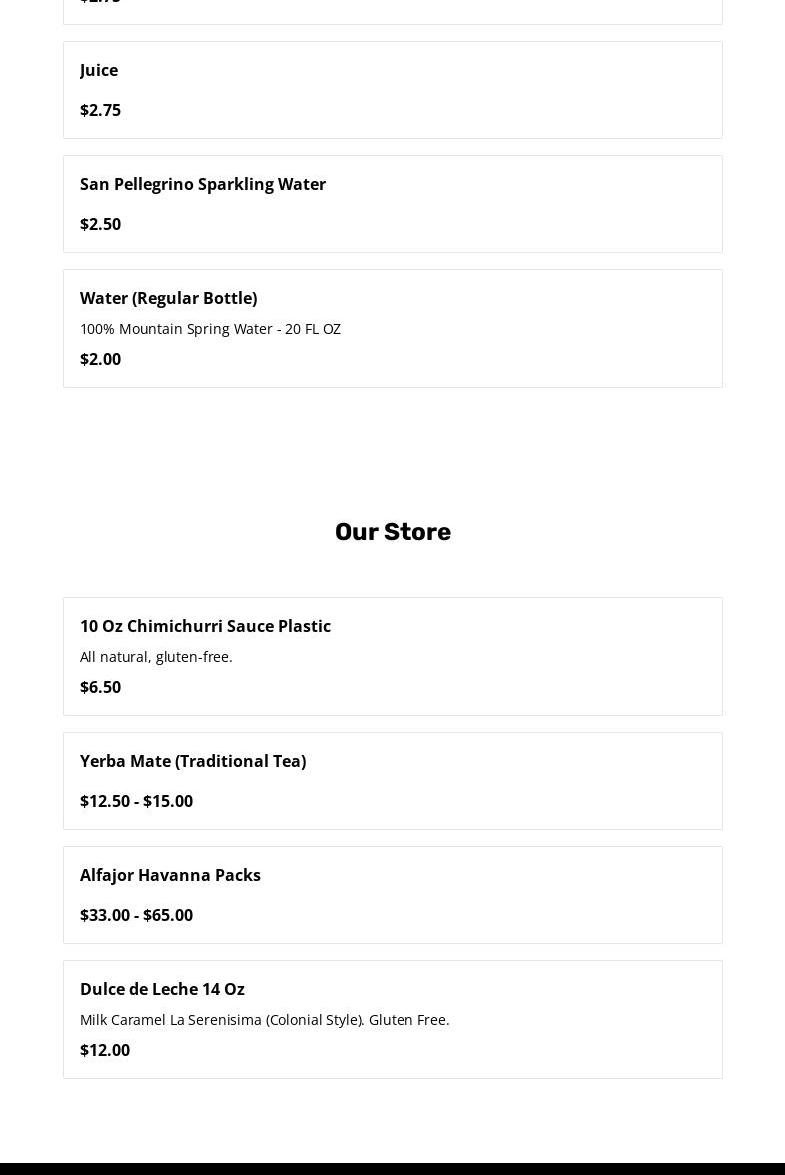Open Water (Regular Bottle) item

[168, 298]
